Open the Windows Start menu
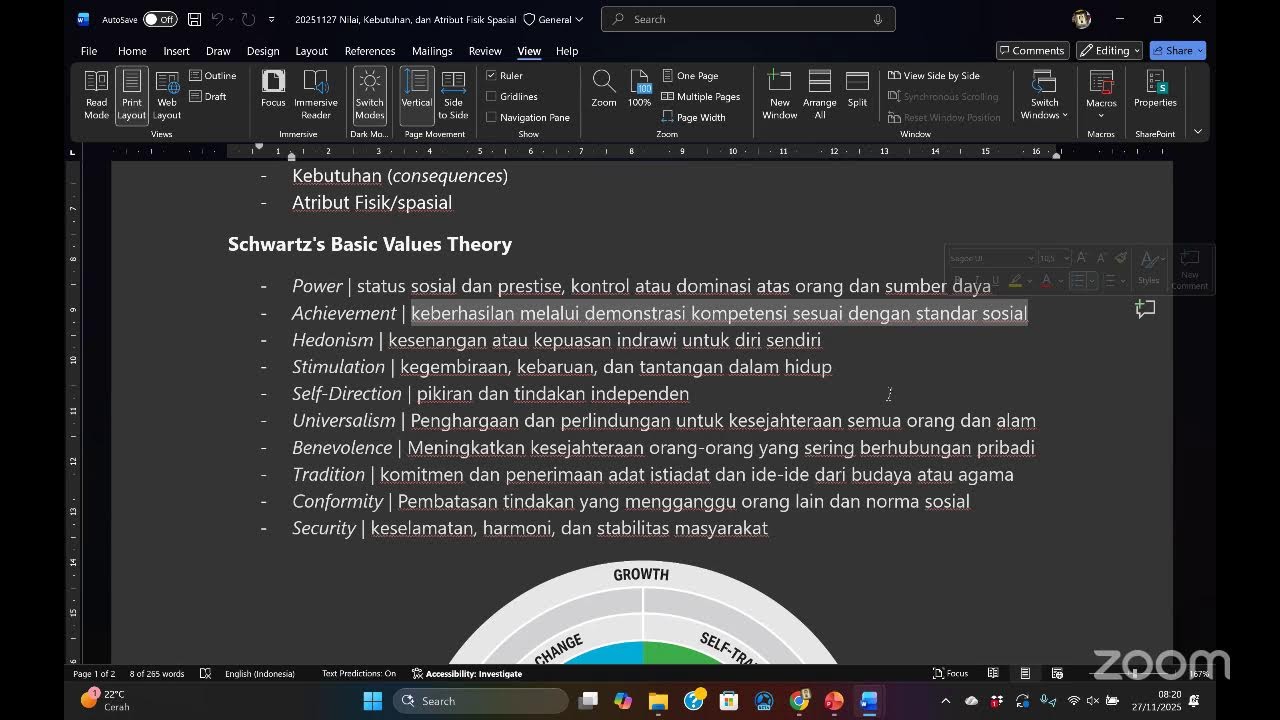This screenshot has height=720, width=1280. click(372, 701)
